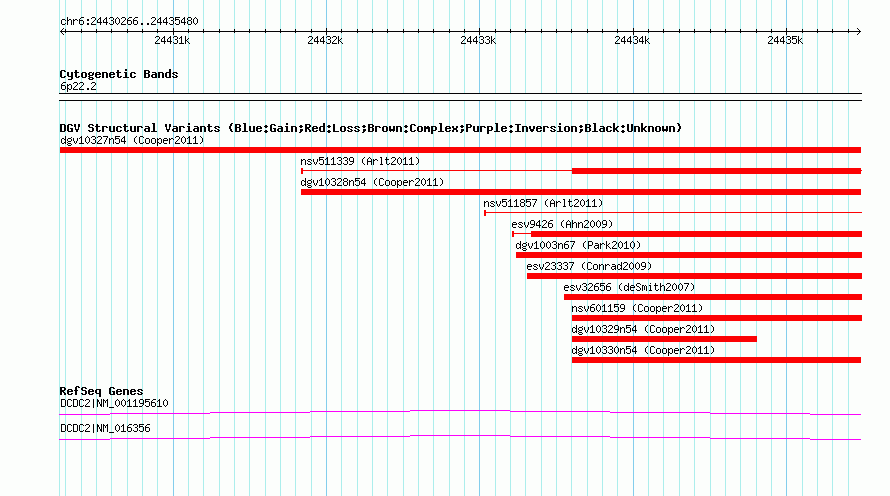This screenshot has width=890, height=496.
Task: Open the RefSeq Genes track title
Action: tap(101, 392)
